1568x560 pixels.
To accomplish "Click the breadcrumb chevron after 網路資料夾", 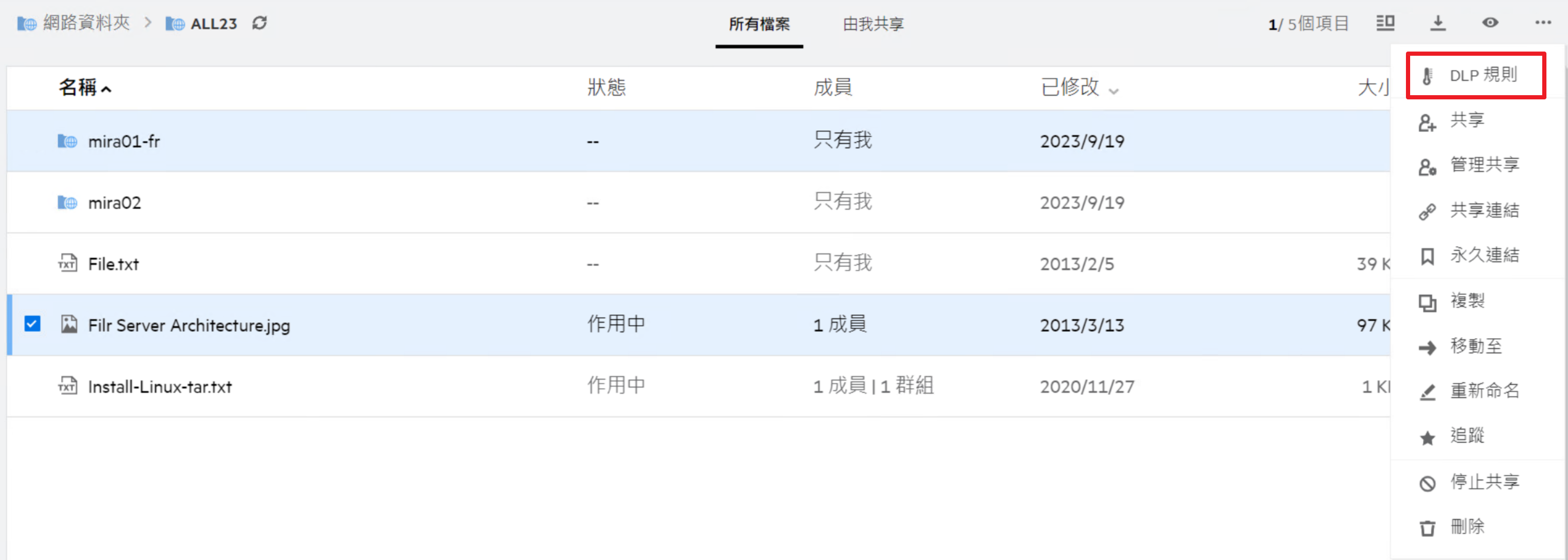I will 148,23.
